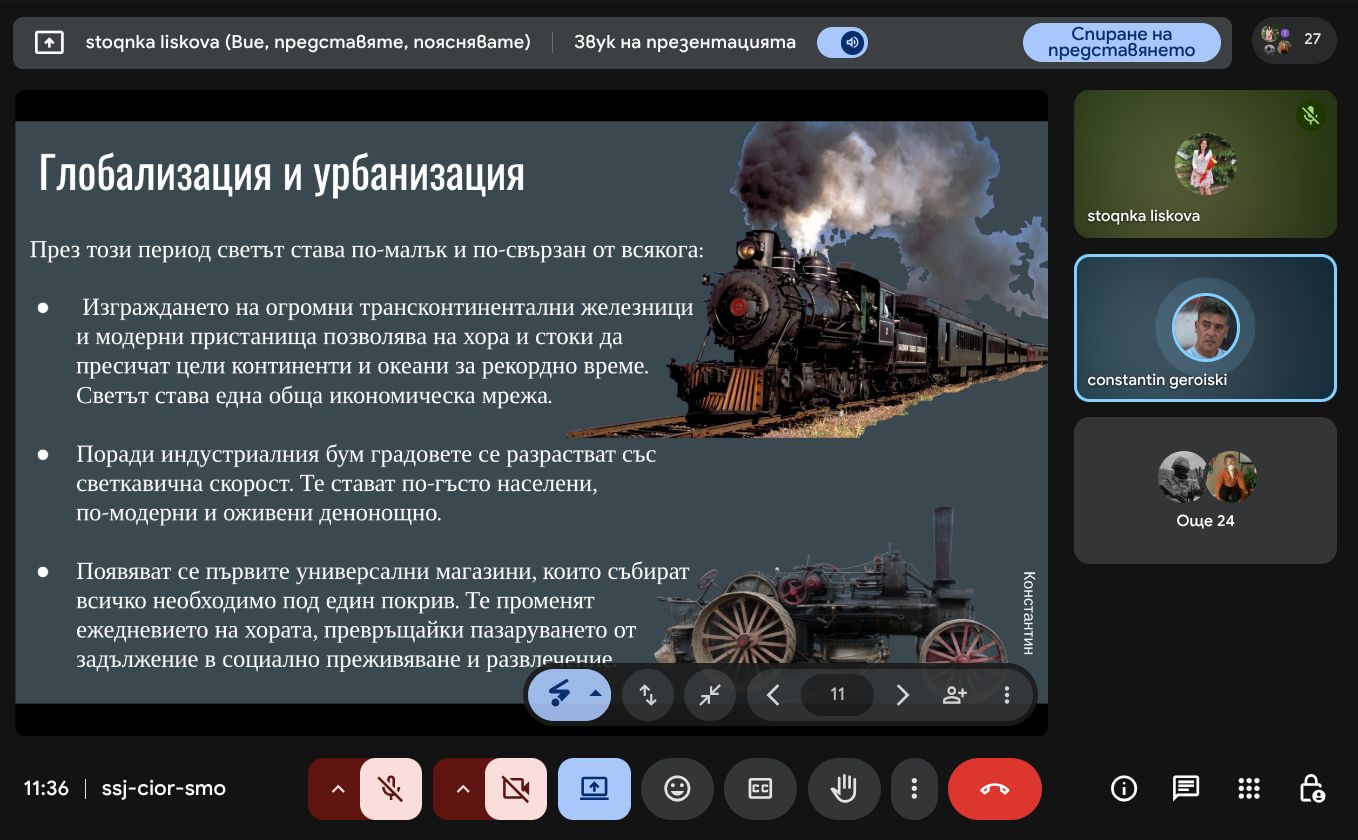This screenshot has width=1358, height=840.
Task: Open slide toolbar three-dot menu
Action: pyautogui.click(x=1007, y=695)
